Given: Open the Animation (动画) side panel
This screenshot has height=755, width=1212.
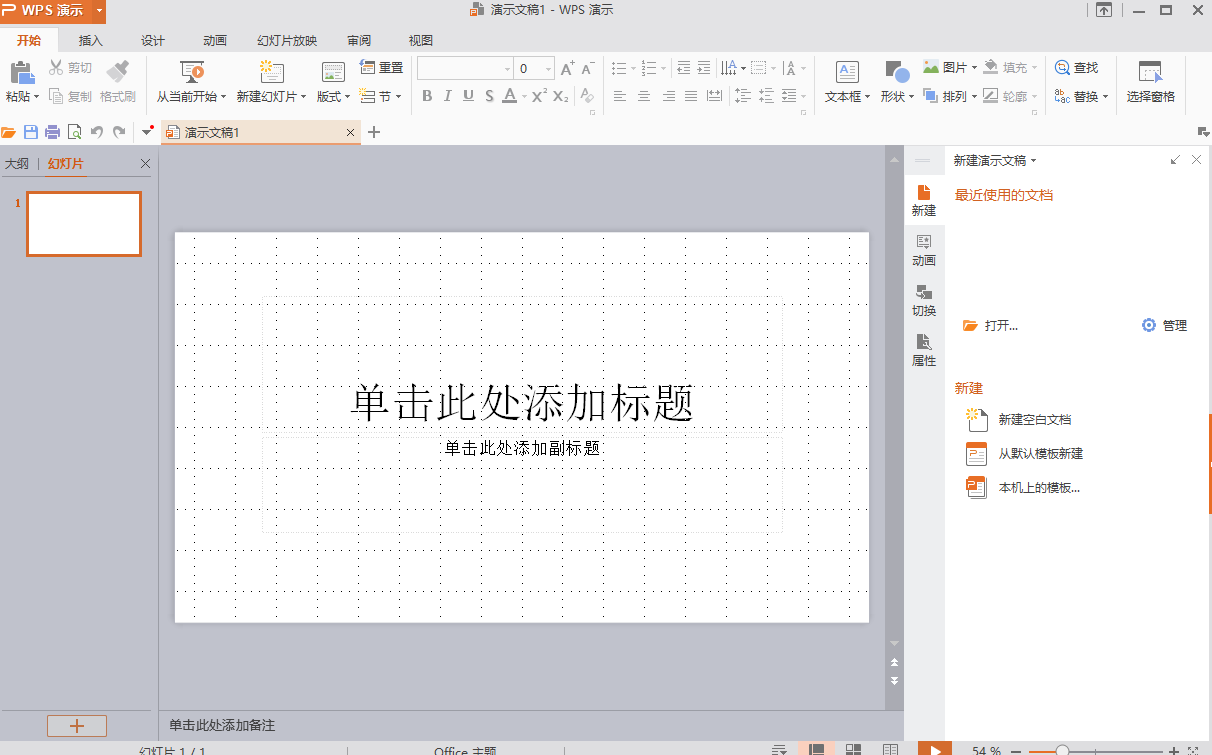Looking at the screenshot, I should 924,249.
